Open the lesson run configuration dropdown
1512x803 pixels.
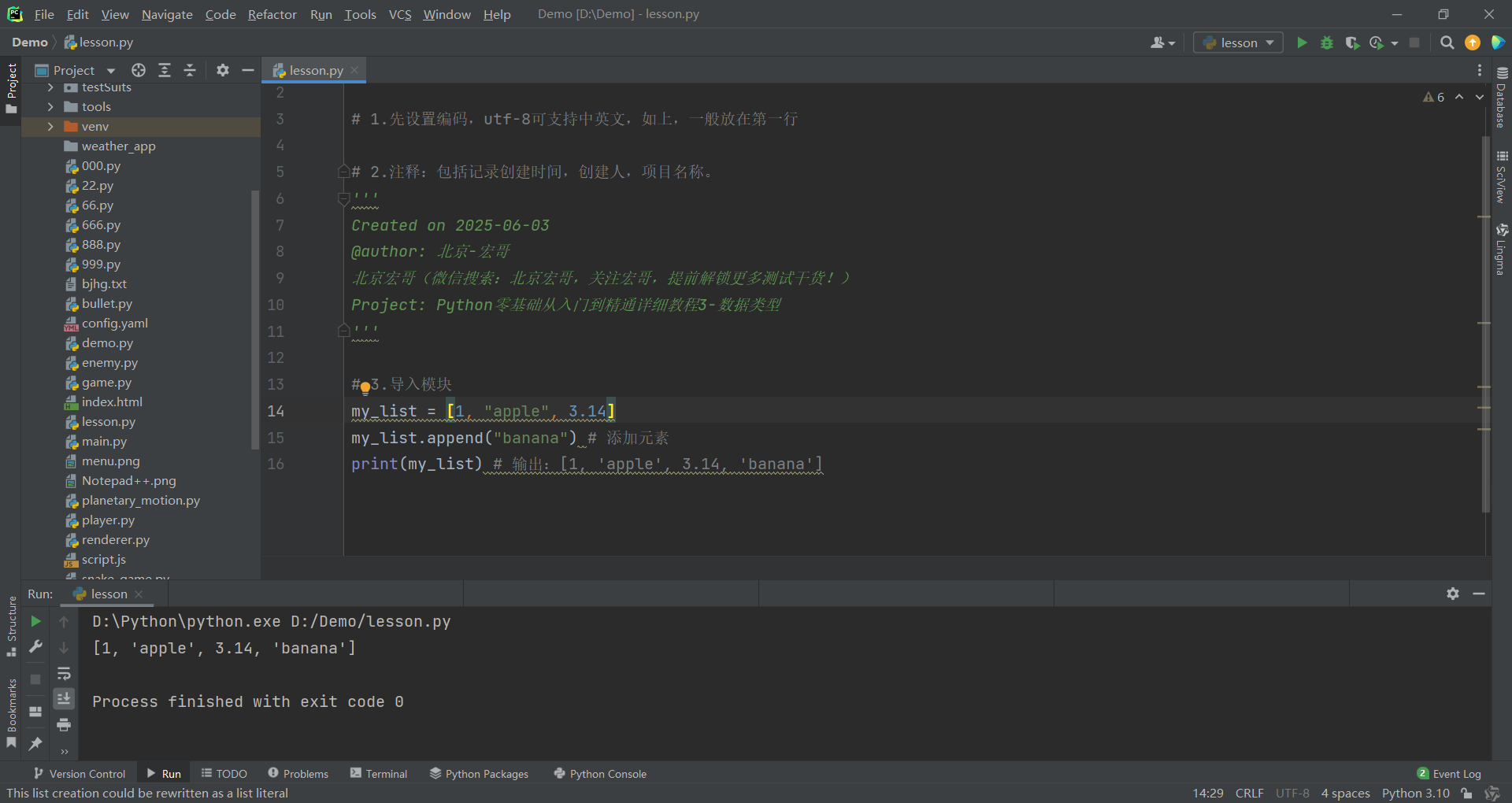1238,43
